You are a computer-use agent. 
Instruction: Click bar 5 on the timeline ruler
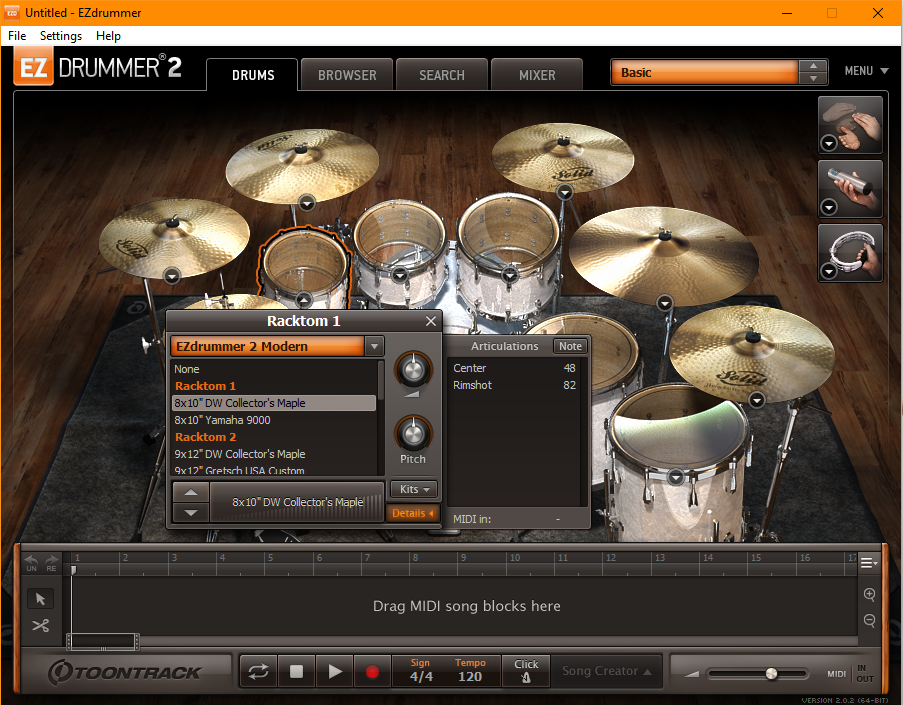coord(270,558)
